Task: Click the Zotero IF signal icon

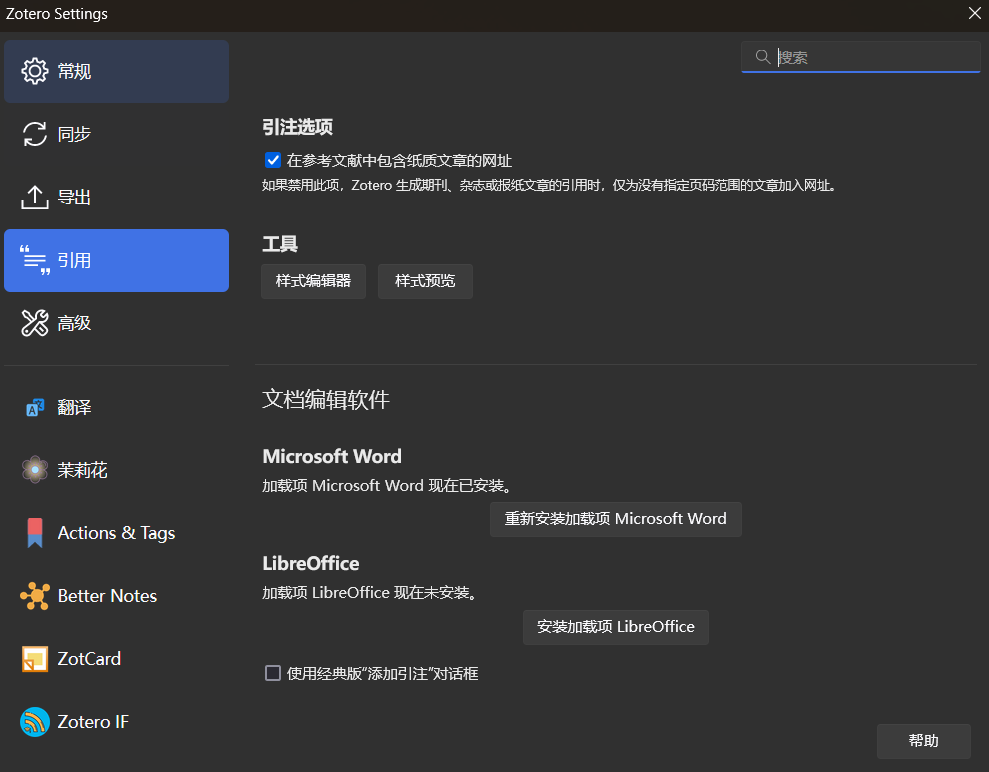Action: [x=35, y=722]
